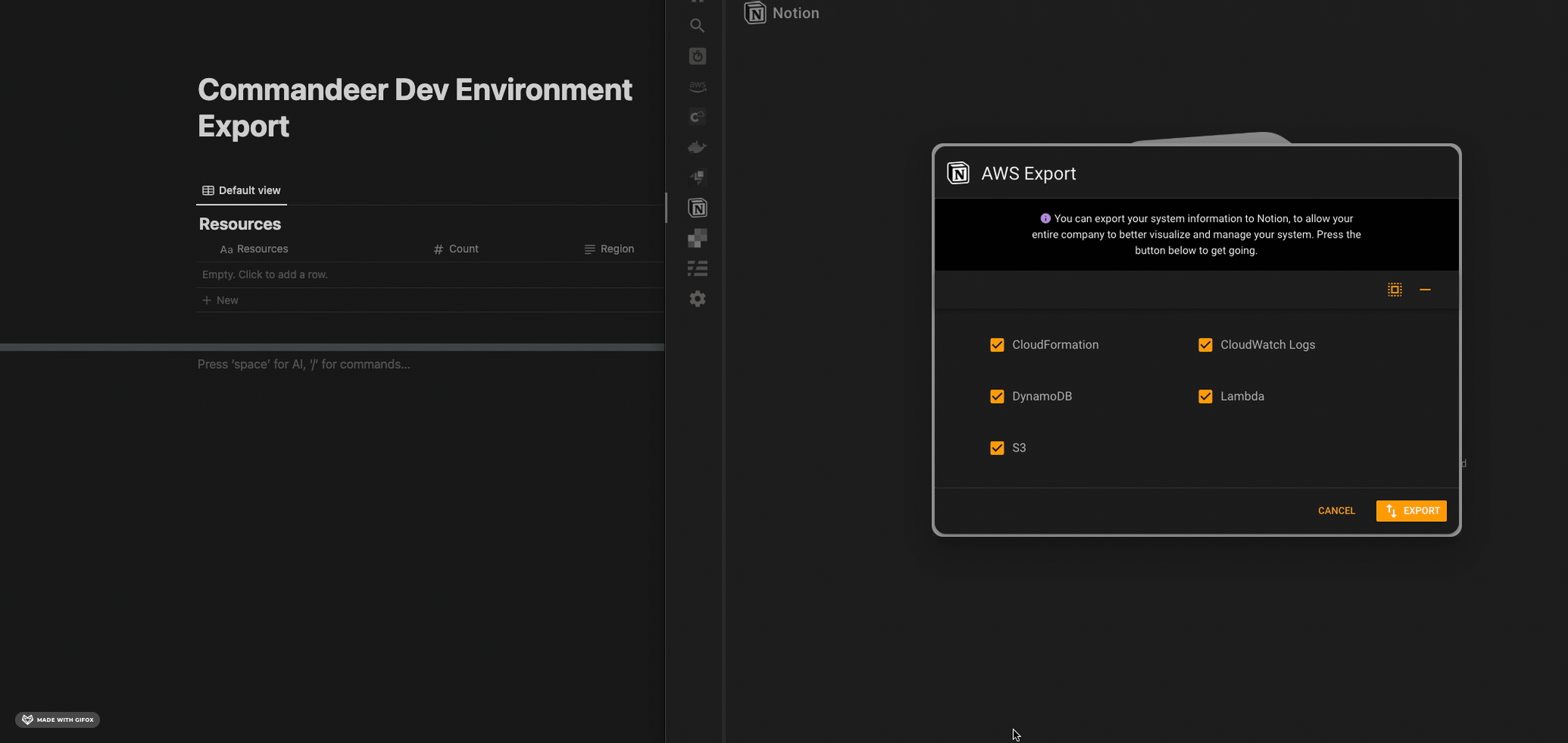This screenshot has height=743, width=1568.
Task: Click the plus icon beside New
Action: click(207, 300)
